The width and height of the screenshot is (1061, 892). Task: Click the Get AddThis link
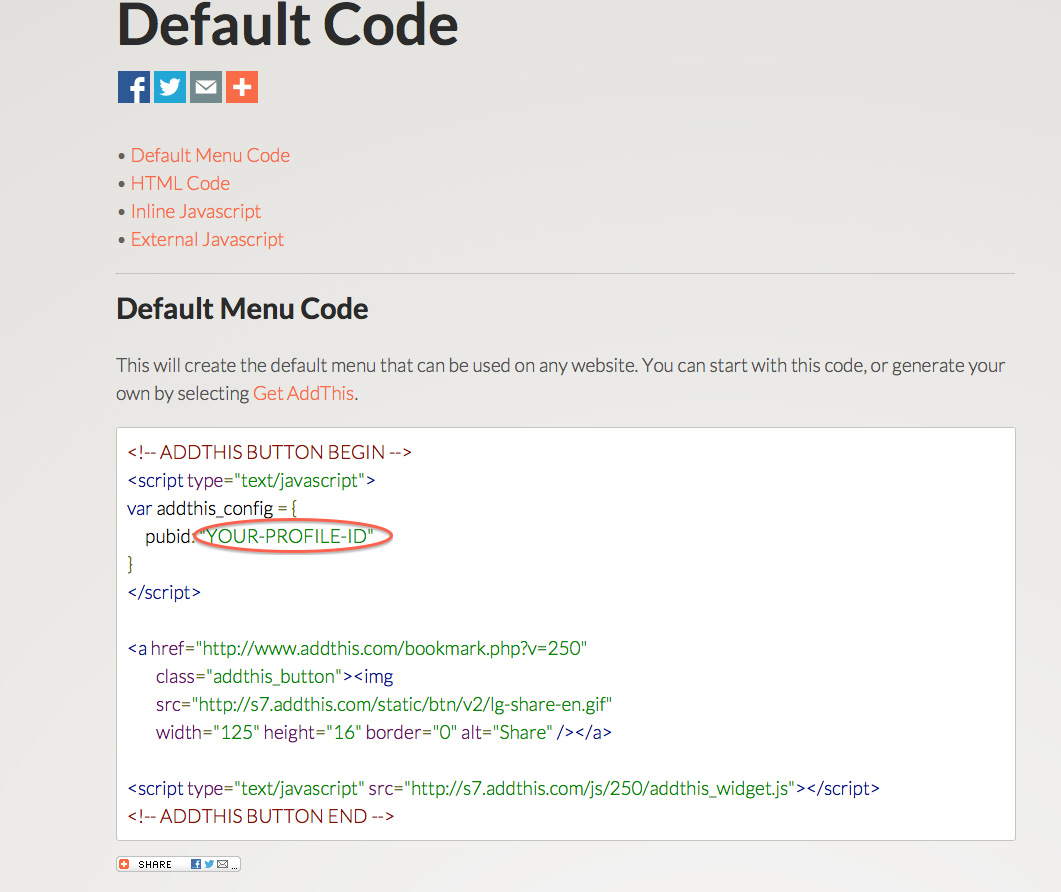[x=303, y=393]
